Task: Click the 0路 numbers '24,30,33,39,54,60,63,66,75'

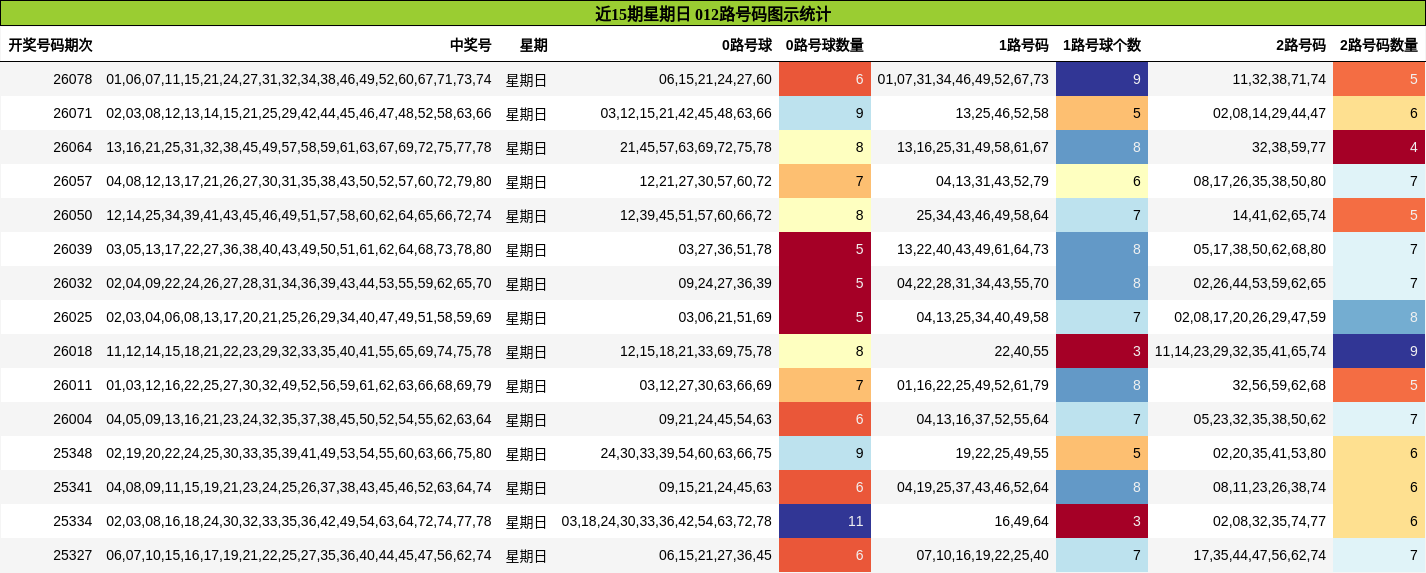Action: 686,453
